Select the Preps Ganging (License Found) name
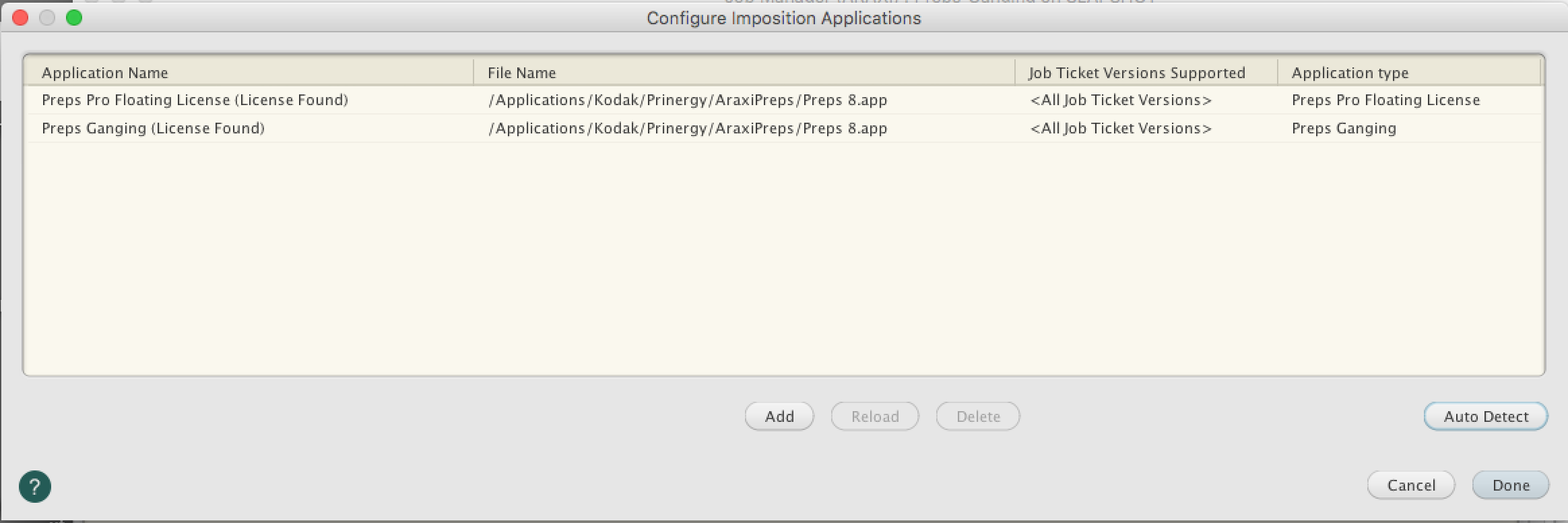1568x523 pixels. [x=153, y=129]
